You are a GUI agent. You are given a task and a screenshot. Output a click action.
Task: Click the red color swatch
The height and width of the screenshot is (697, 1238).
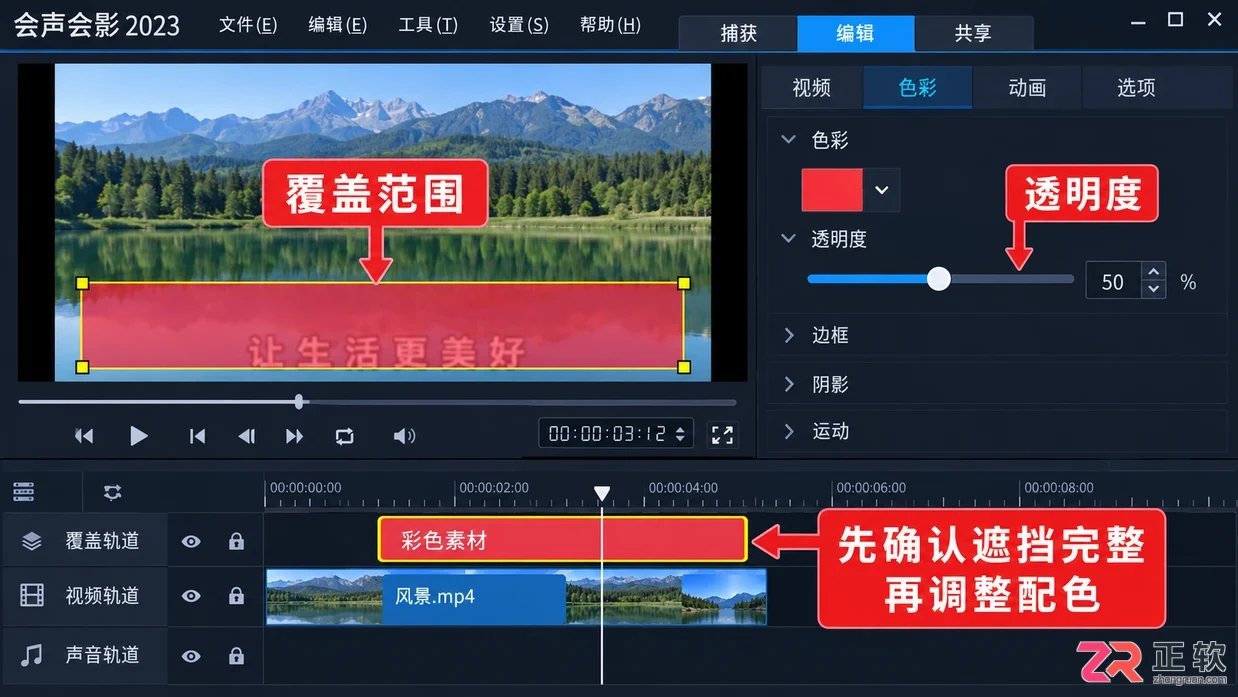(x=832, y=190)
